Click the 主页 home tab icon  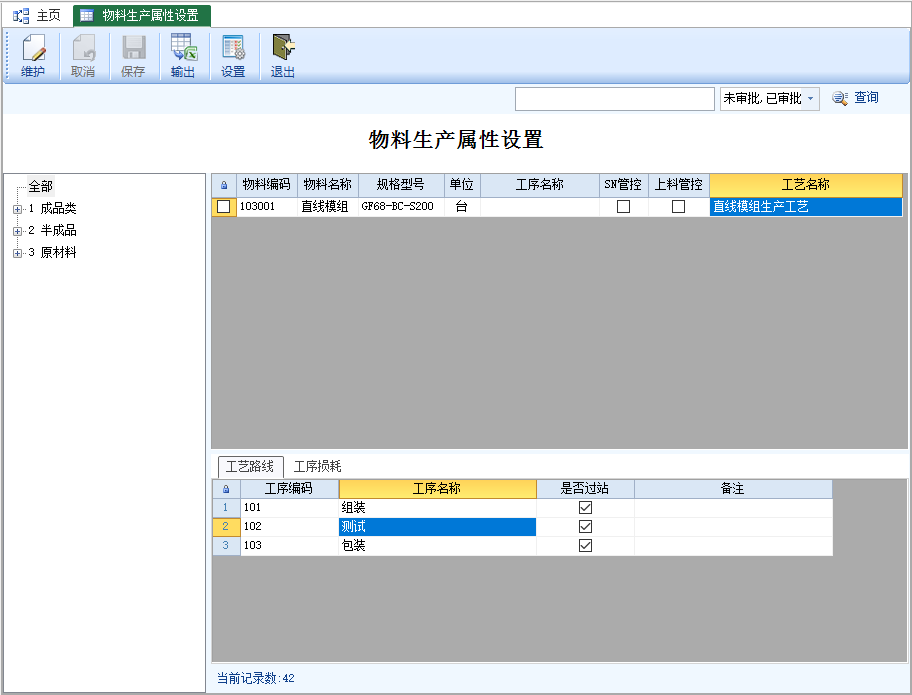coord(21,16)
